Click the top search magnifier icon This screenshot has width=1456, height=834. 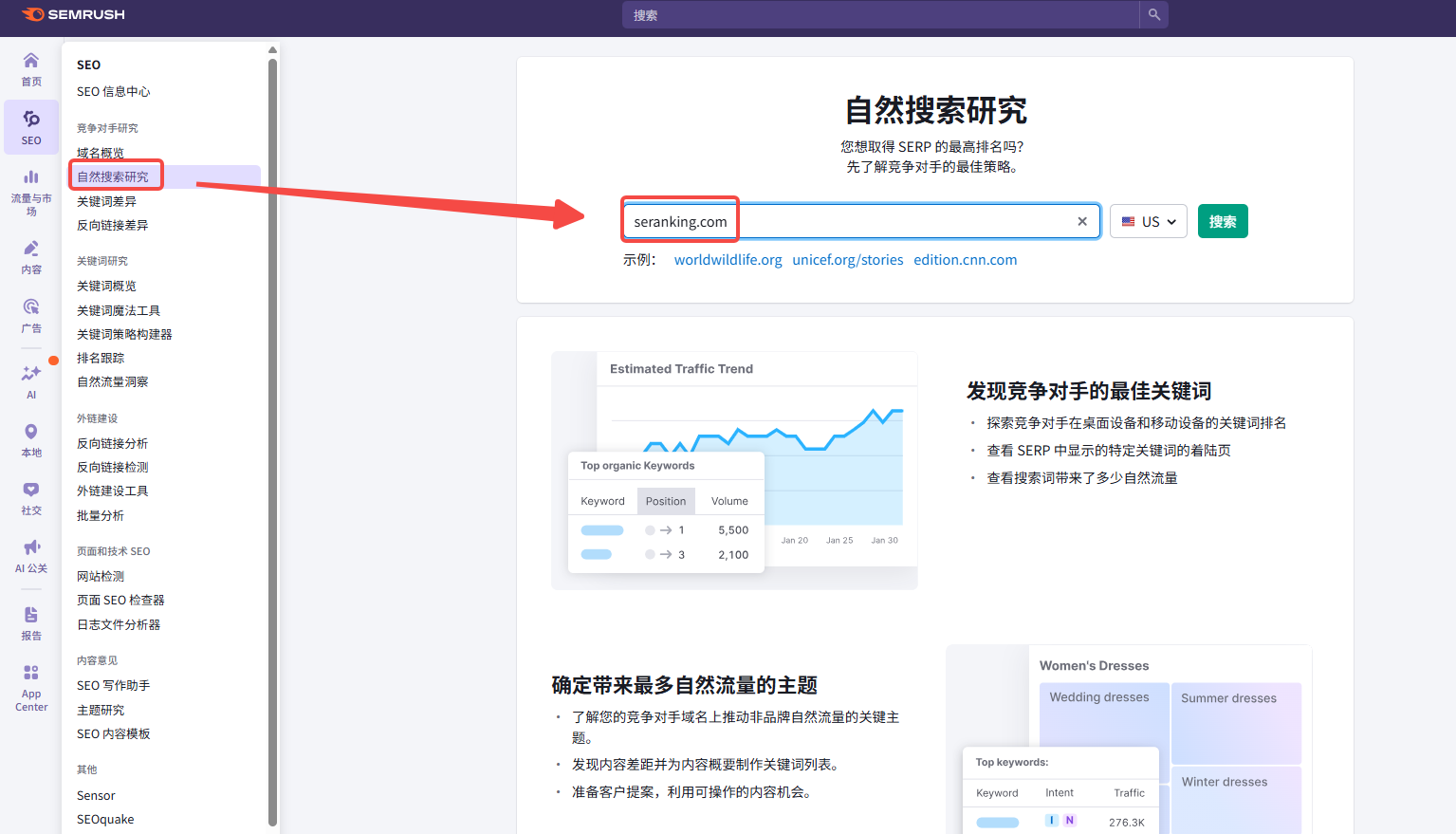point(1154,15)
